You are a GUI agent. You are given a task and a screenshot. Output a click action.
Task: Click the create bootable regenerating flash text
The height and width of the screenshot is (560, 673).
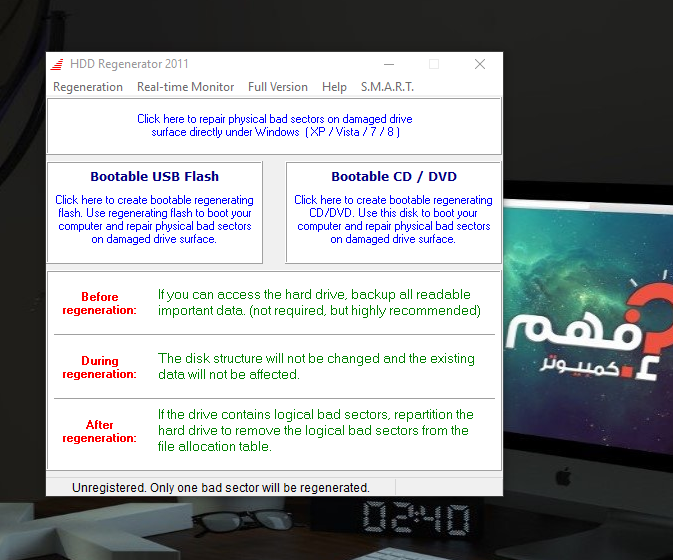click(155, 219)
